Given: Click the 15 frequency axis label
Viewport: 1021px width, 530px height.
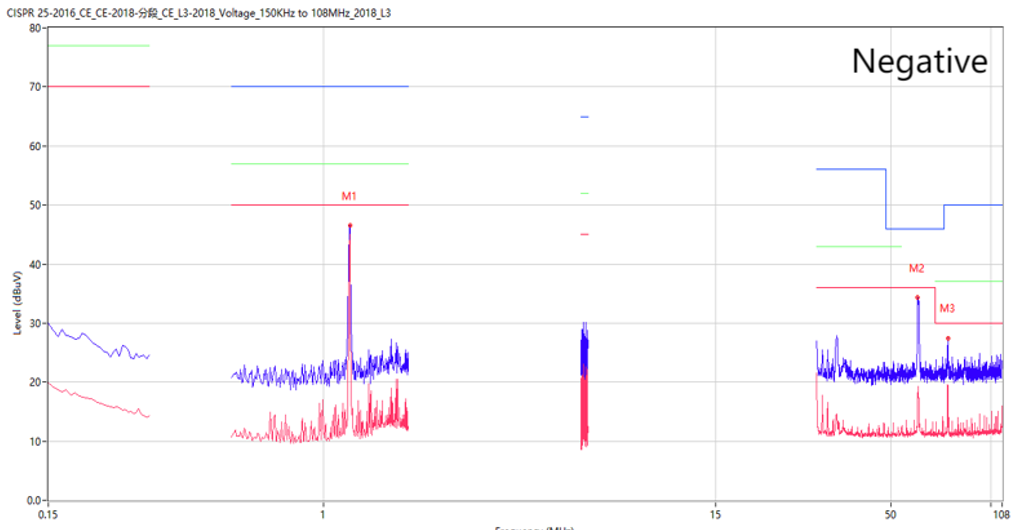Looking at the screenshot, I should [715, 514].
